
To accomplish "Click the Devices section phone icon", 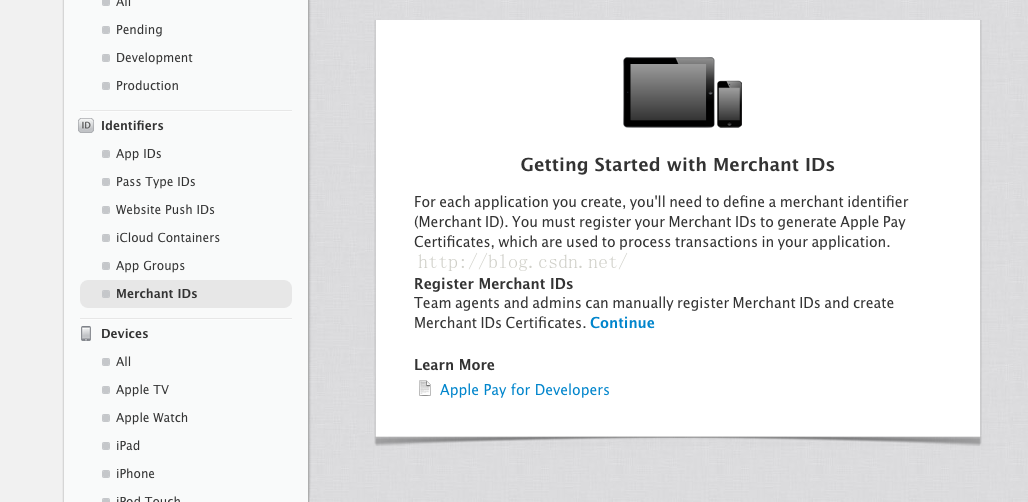I will click(x=86, y=334).
